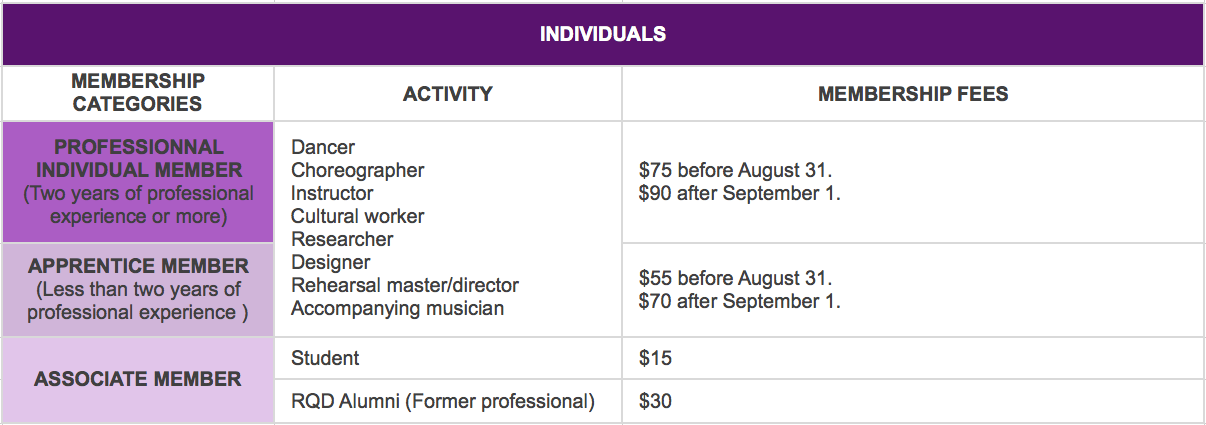Click the $70 after September 1 fee

tap(740, 301)
